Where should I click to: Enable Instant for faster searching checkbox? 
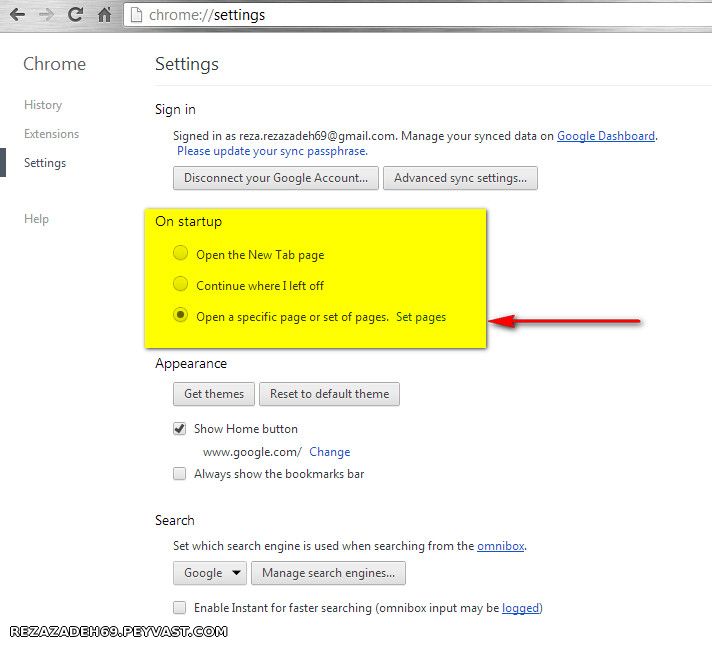pos(179,607)
